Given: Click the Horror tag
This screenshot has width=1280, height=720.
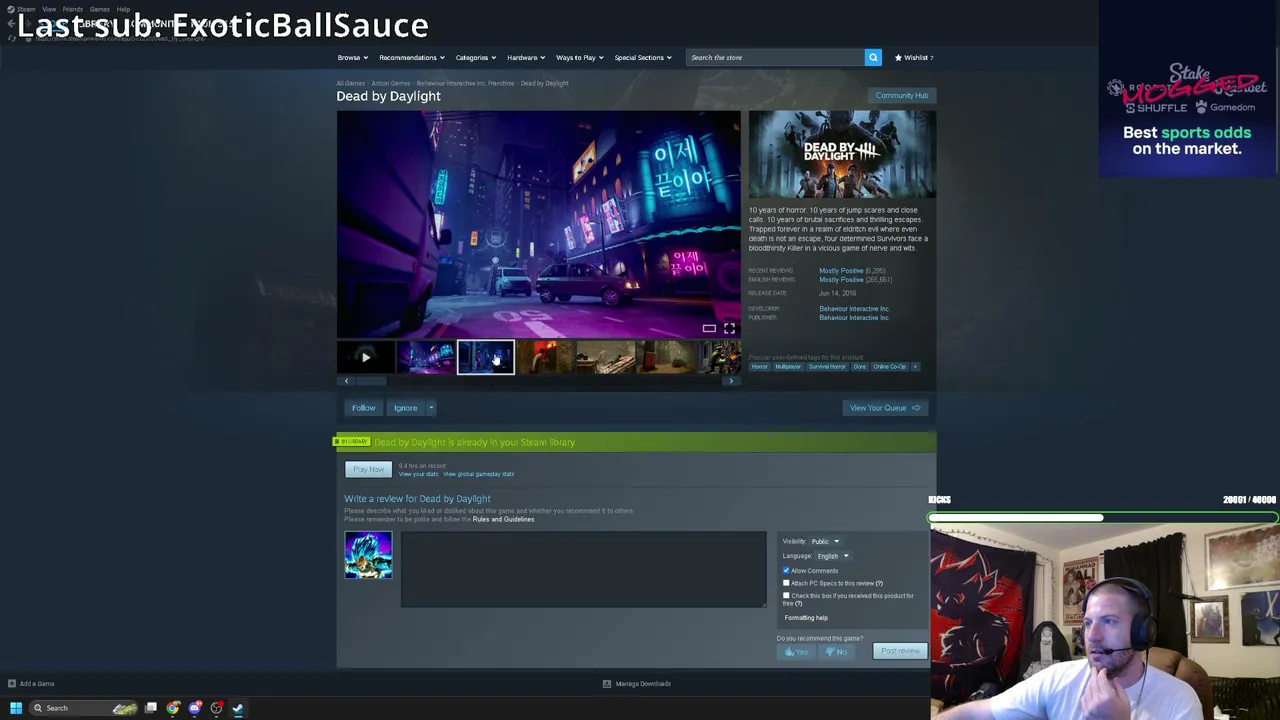Looking at the screenshot, I should 760,367.
